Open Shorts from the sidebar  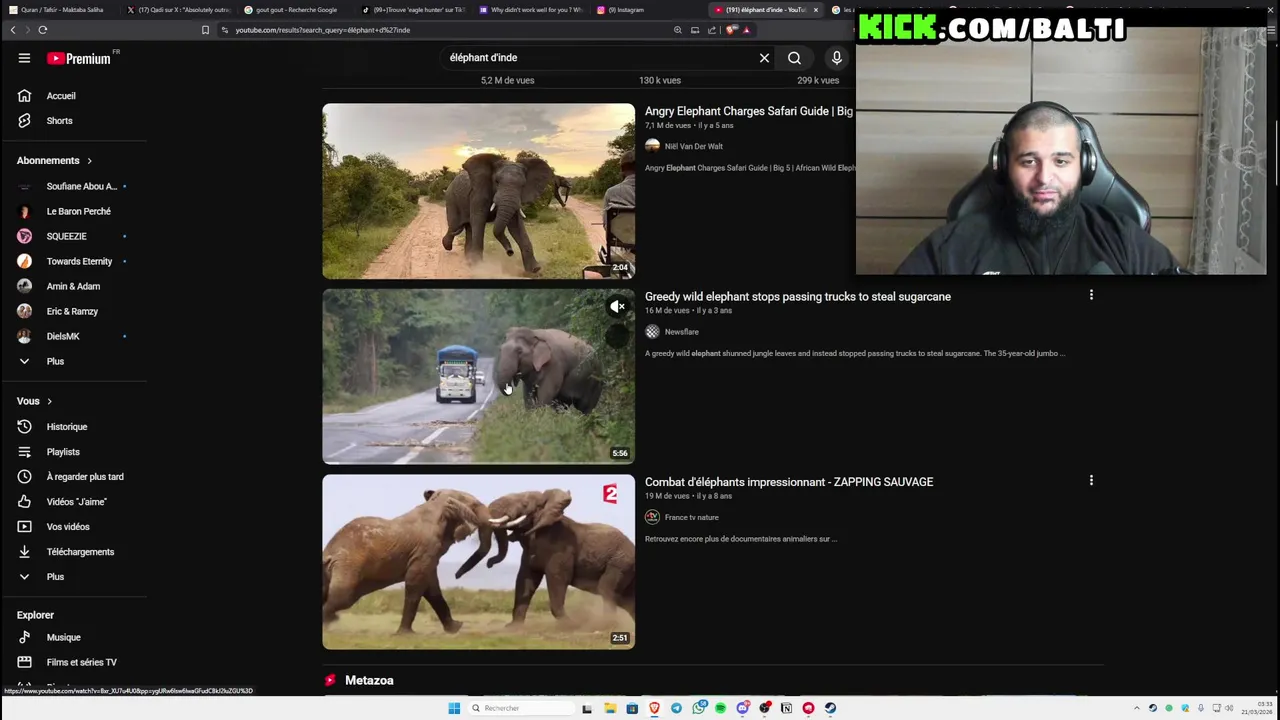[59, 121]
